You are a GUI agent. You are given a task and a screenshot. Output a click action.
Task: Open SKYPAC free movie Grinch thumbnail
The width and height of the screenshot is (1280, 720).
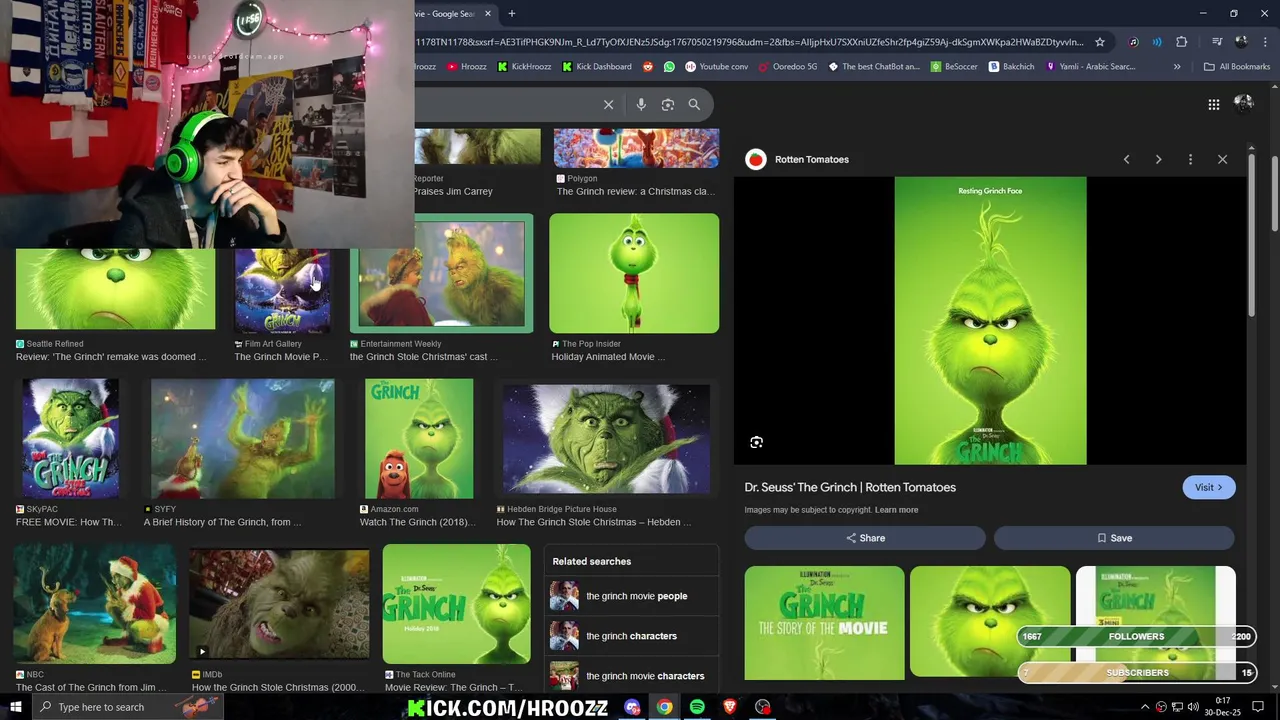click(x=70, y=438)
